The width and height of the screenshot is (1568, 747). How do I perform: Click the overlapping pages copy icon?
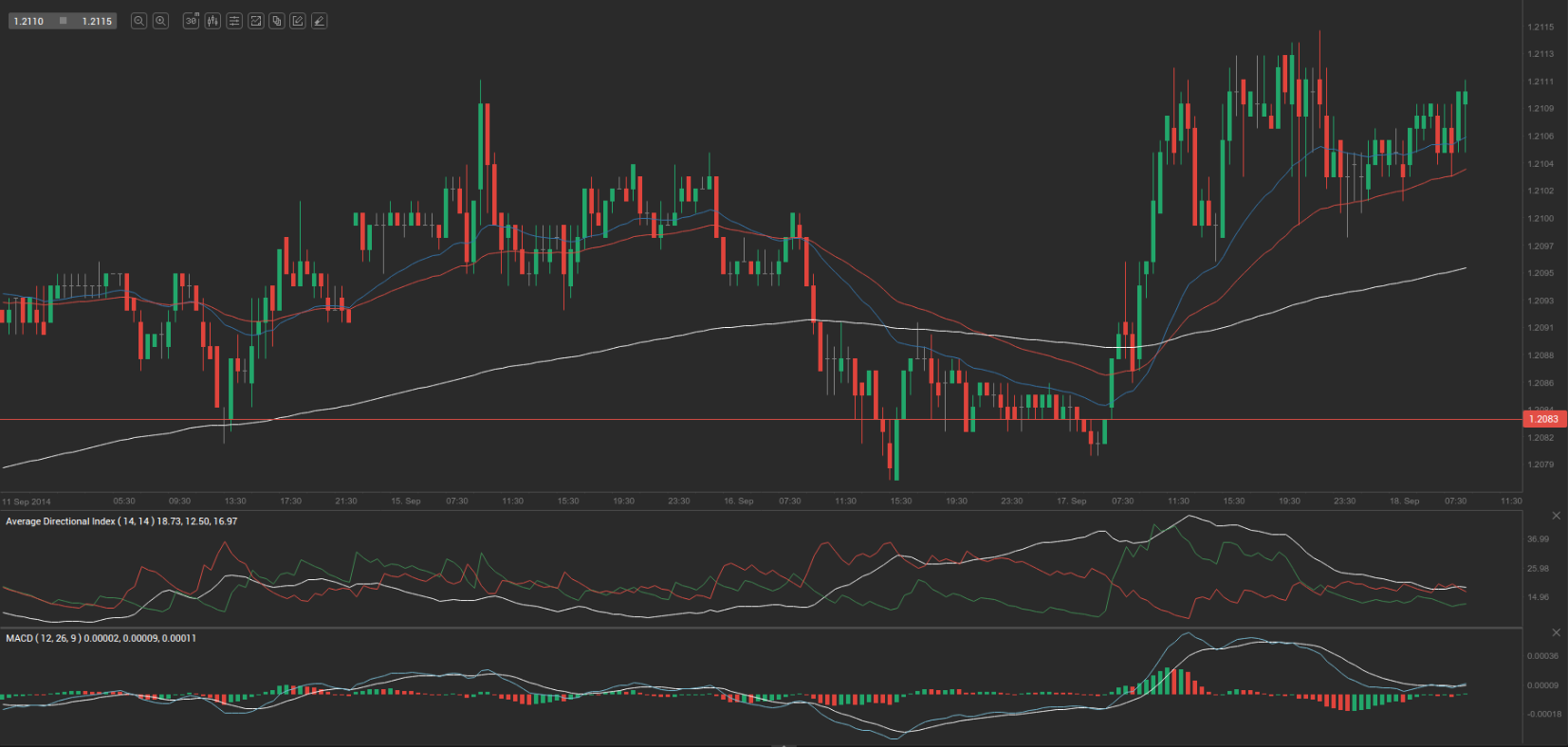click(x=277, y=21)
